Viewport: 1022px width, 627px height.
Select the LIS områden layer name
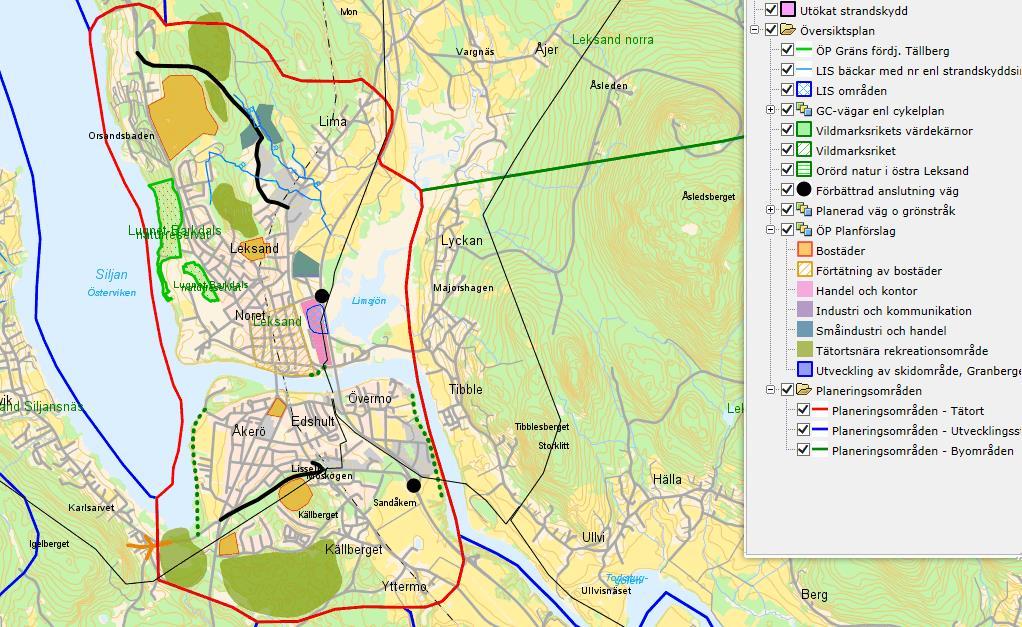tap(851, 91)
